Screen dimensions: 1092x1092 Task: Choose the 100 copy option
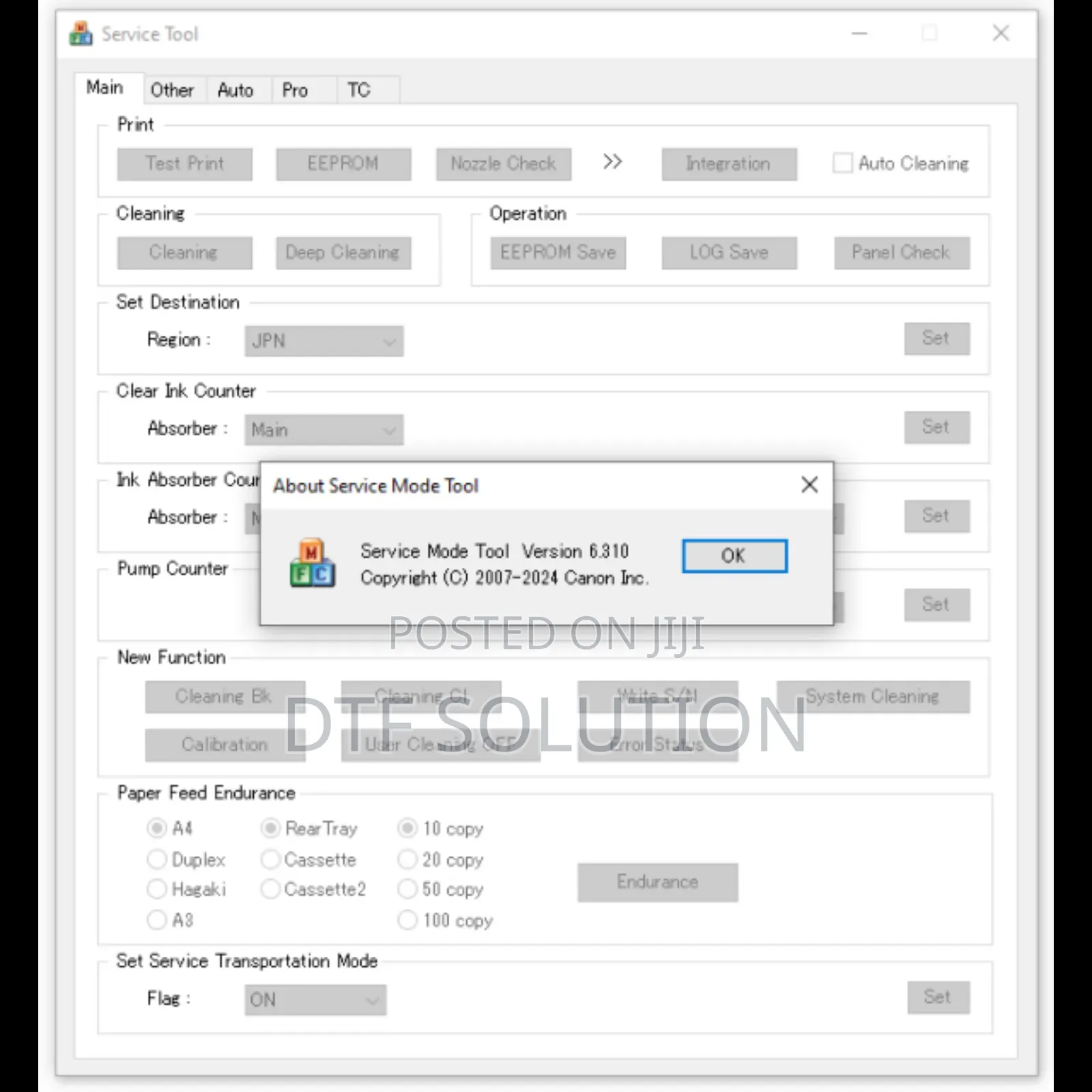[407, 920]
